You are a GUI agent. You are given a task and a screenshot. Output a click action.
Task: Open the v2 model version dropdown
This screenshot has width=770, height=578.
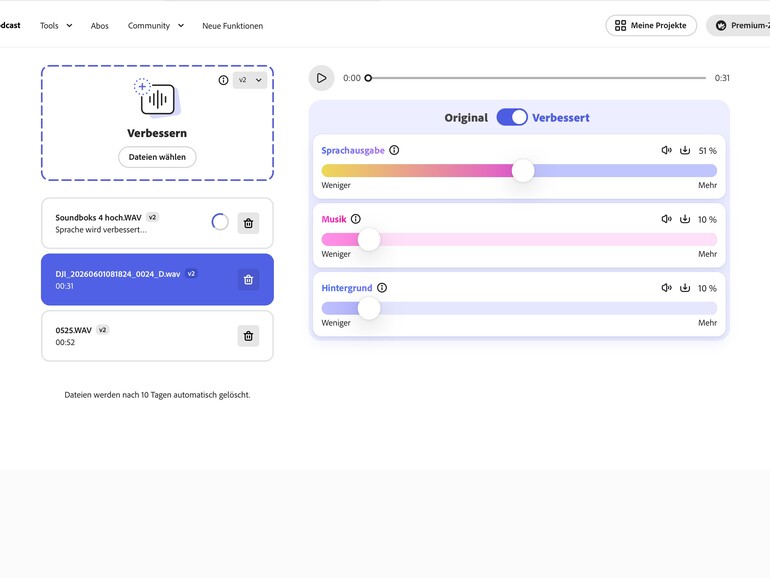point(250,80)
